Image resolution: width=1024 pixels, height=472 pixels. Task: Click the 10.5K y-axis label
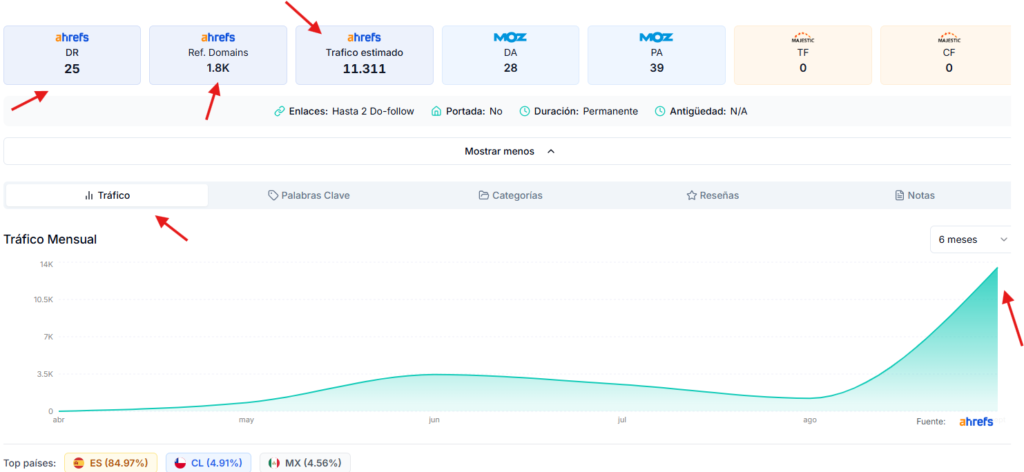coord(43,299)
